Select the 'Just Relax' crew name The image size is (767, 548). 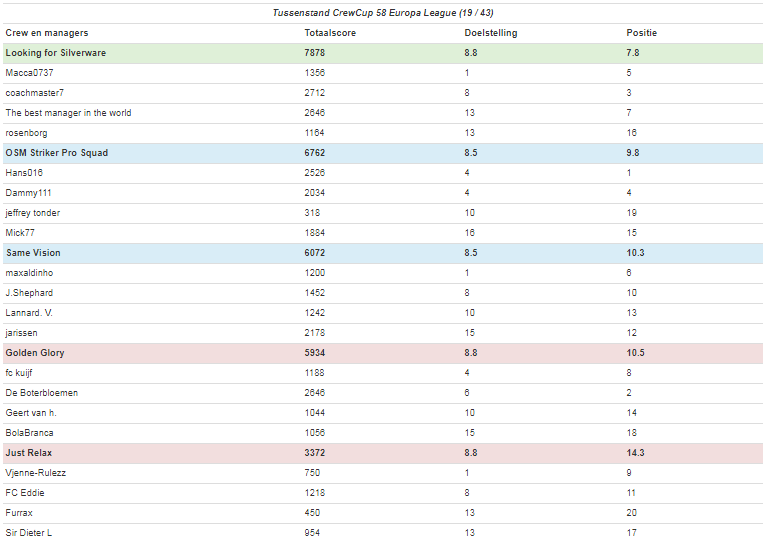pos(30,453)
